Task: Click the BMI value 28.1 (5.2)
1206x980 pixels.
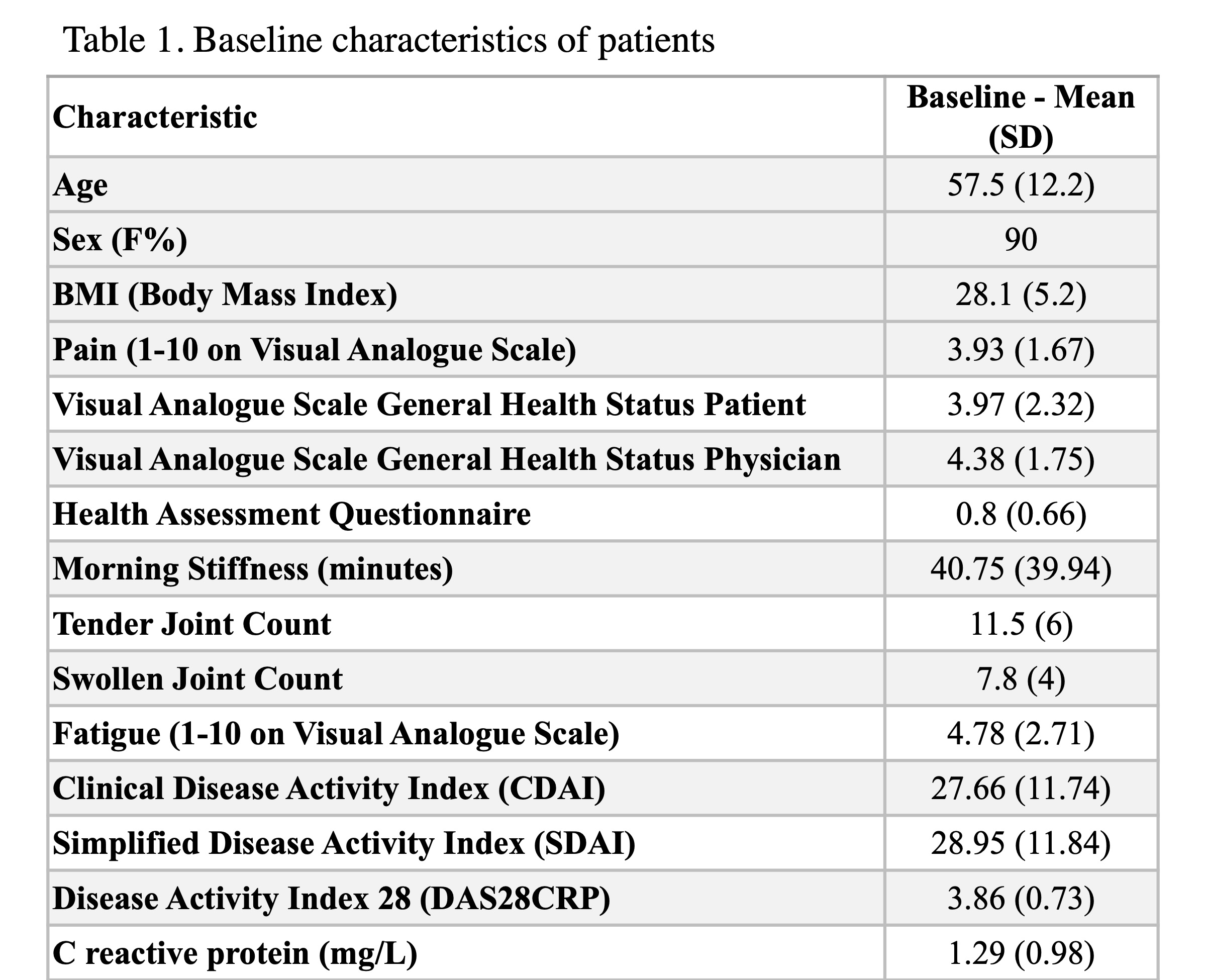Action: 1021,295
